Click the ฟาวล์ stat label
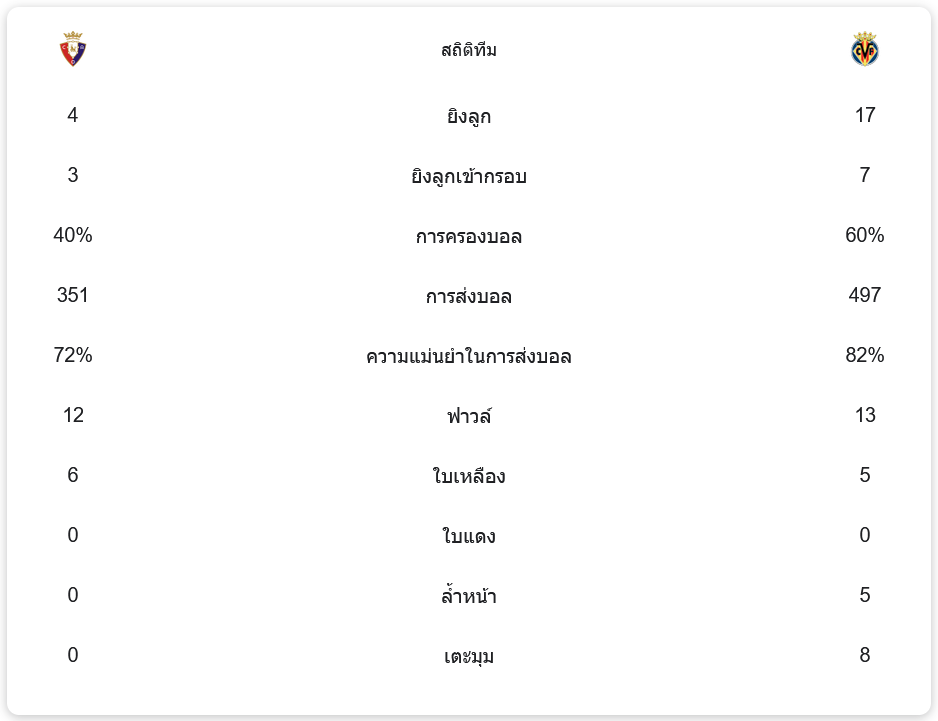Viewport: 938px width, 721px height. pyautogui.click(x=468, y=417)
